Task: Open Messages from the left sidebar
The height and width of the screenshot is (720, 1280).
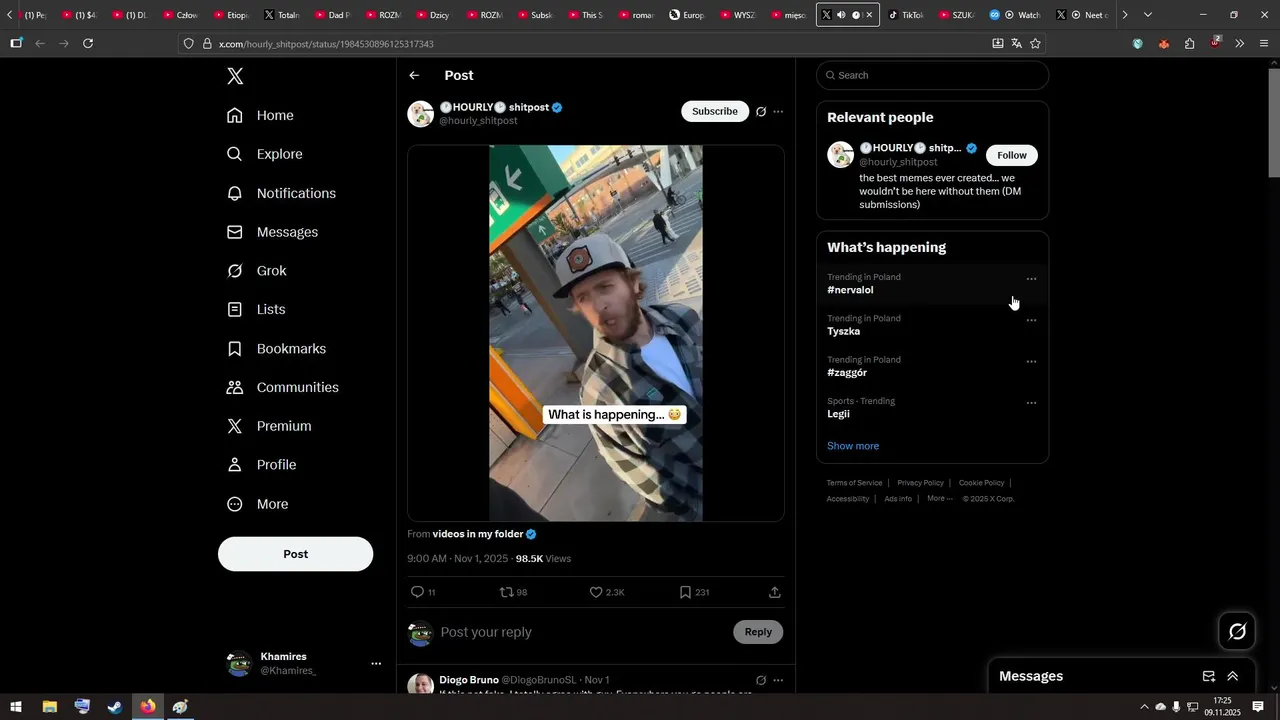Action: point(272,232)
